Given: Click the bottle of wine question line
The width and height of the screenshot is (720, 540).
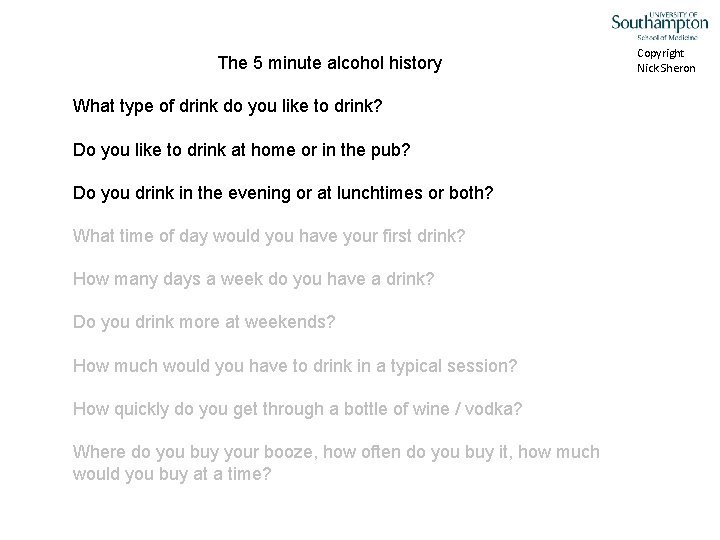Looking at the screenshot, I should [297, 409].
